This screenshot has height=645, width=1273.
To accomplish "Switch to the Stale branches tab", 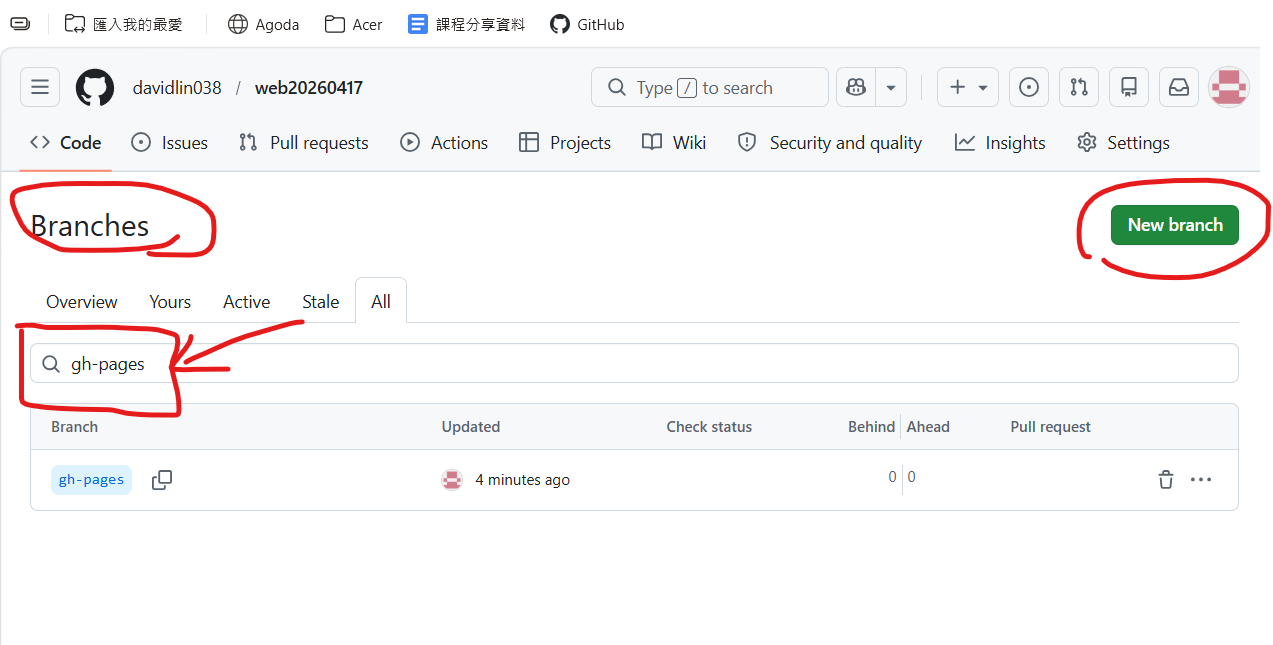I will click(320, 302).
